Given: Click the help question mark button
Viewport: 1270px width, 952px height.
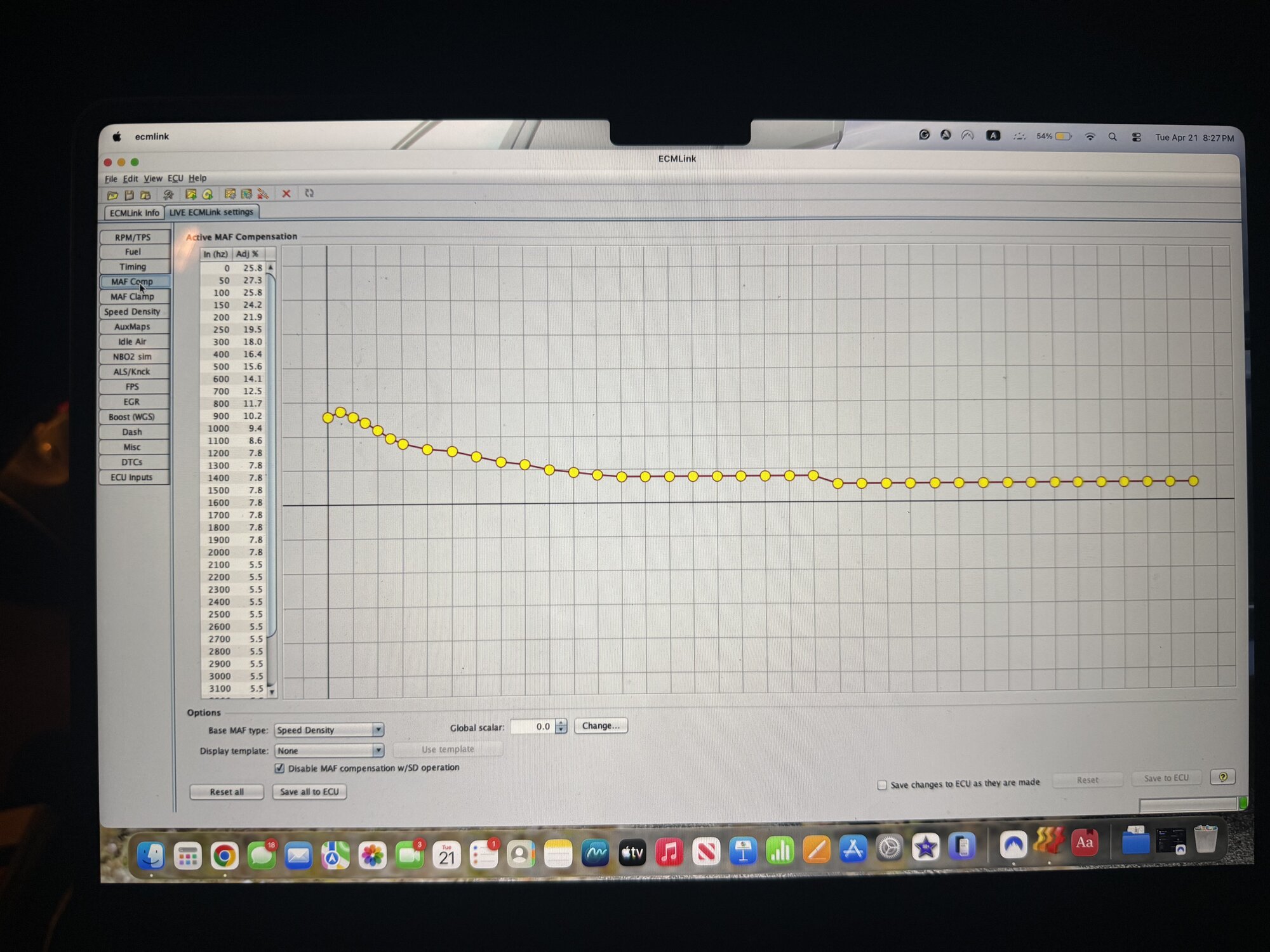Looking at the screenshot, I should (x=1222, y=776).
